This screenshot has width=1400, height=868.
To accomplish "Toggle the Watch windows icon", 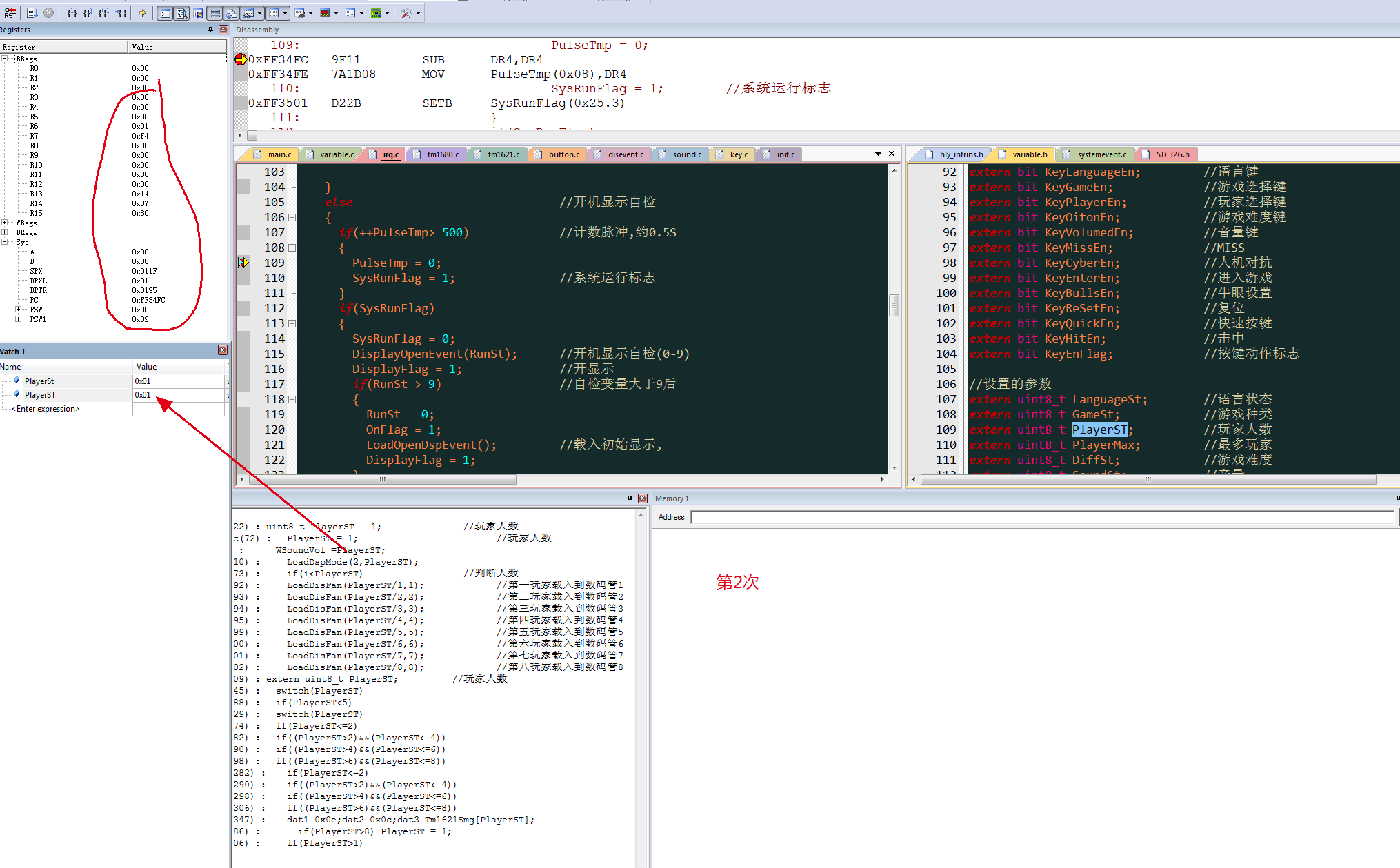I will point(248,13).
